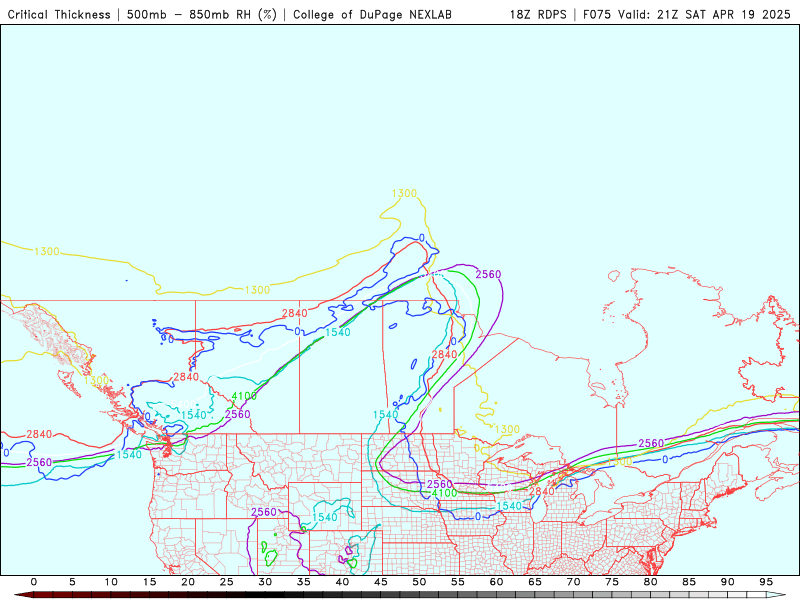Click the "80" scale value on the colorbar
The width and height of the screenshot is (800, 600).
[650, 582]
